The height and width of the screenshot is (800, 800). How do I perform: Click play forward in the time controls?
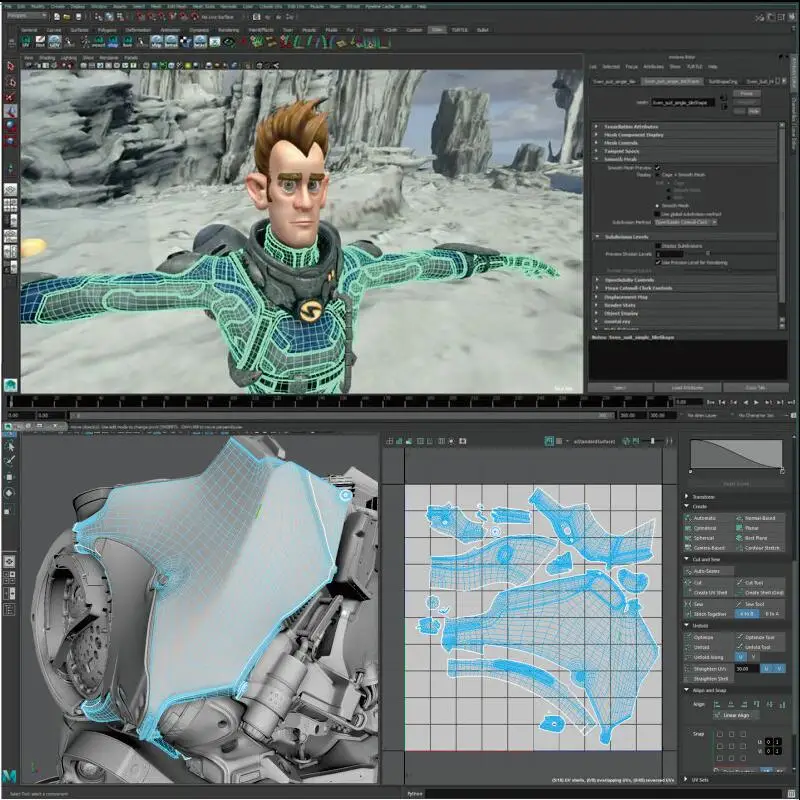756,402
